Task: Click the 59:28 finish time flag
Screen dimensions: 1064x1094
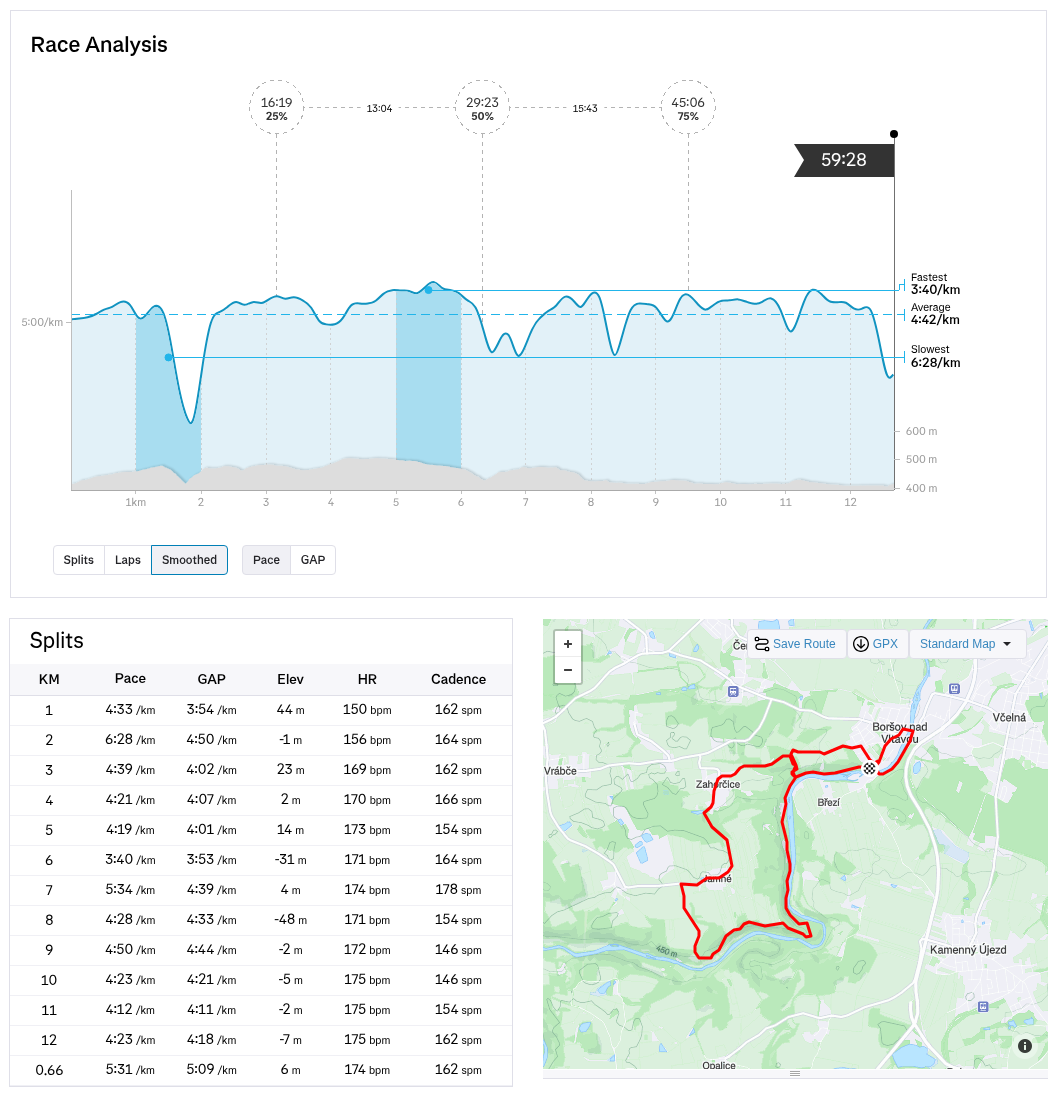Action: (x=844, y=160)
